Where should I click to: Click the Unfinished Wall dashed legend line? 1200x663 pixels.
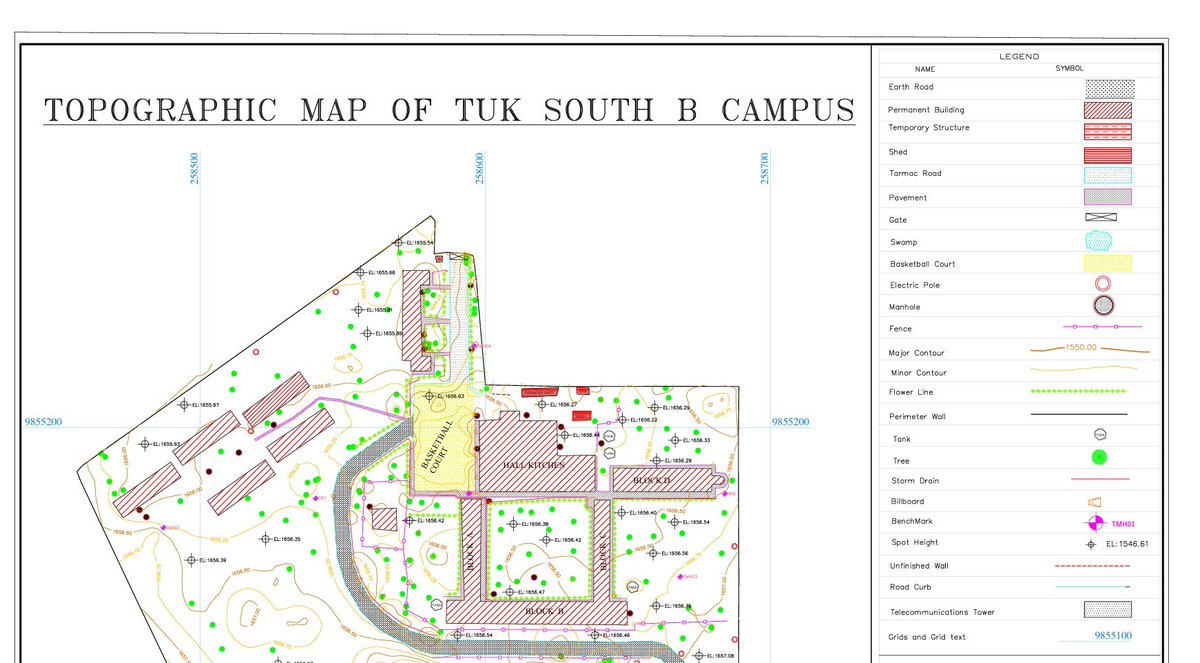1093,566
